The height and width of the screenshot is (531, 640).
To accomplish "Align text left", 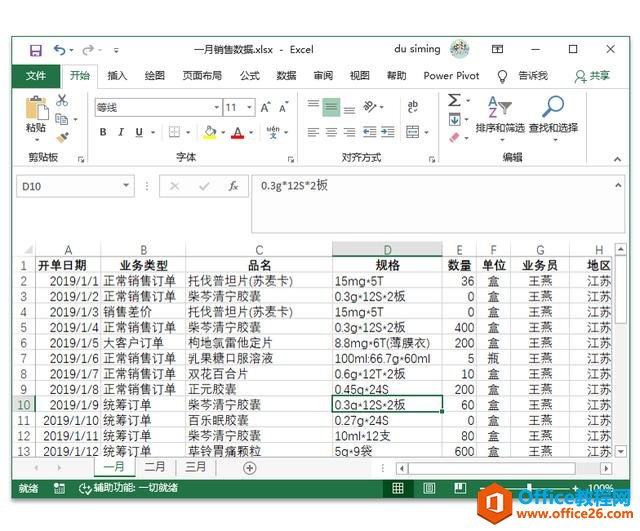I will point(313,132).
